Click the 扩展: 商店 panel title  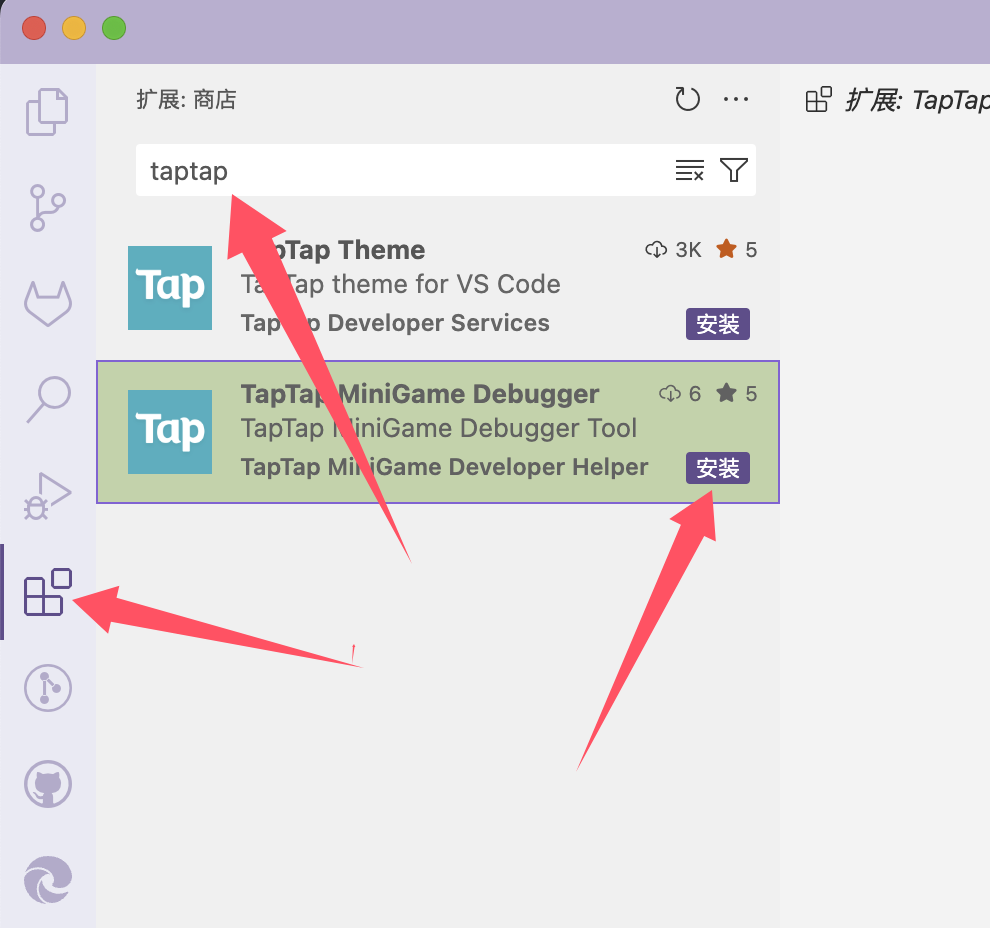pos(186,99)
